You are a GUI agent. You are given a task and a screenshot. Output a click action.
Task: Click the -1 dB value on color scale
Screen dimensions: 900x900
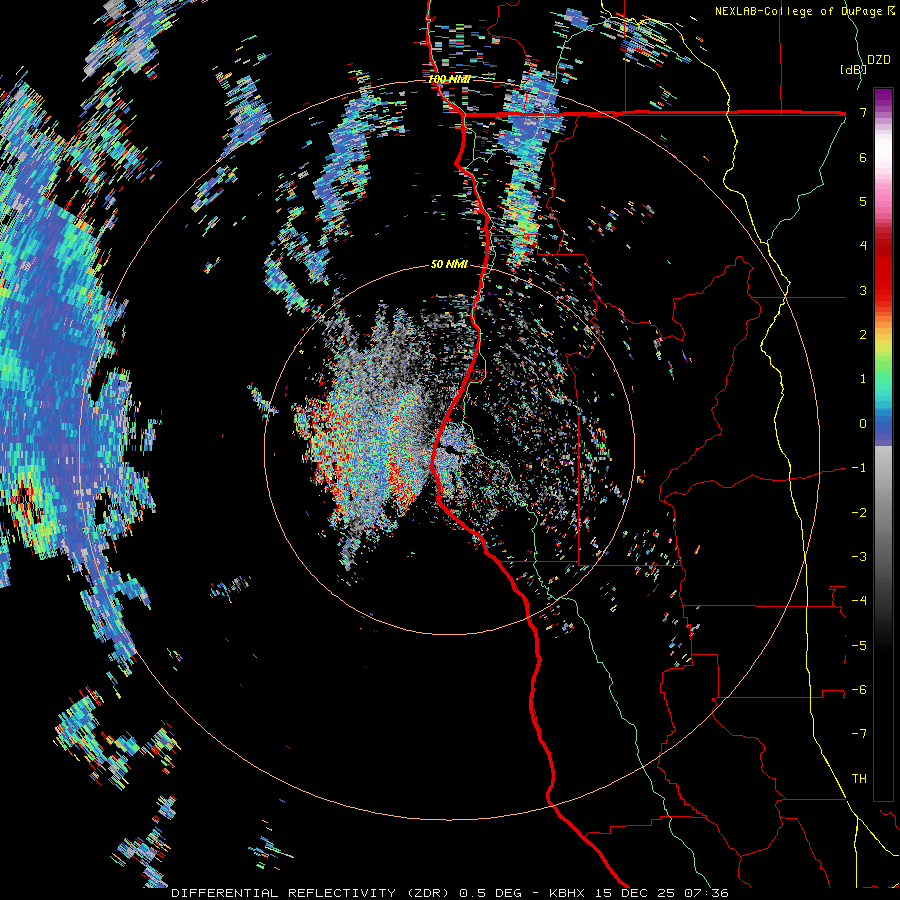coord(859,468)
